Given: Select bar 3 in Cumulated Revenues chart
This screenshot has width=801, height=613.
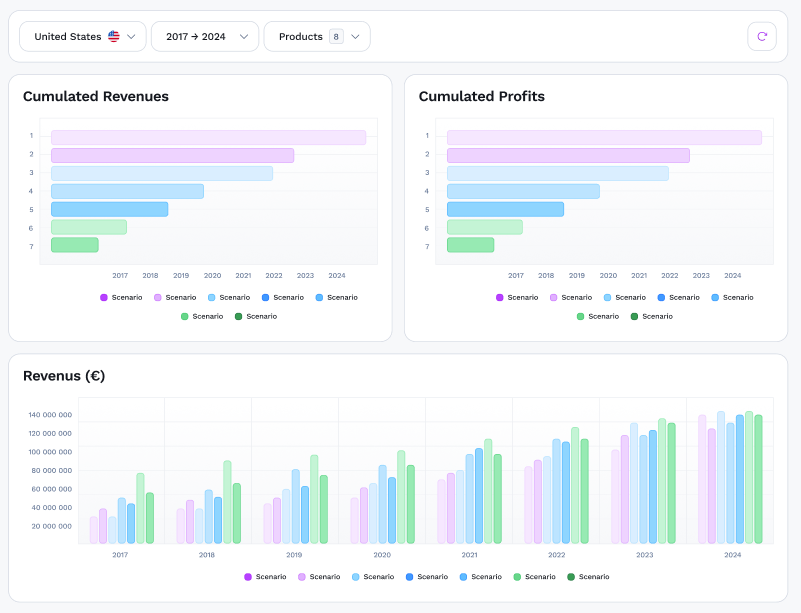Looking at the screenshot, I should [x=162, y=173].
